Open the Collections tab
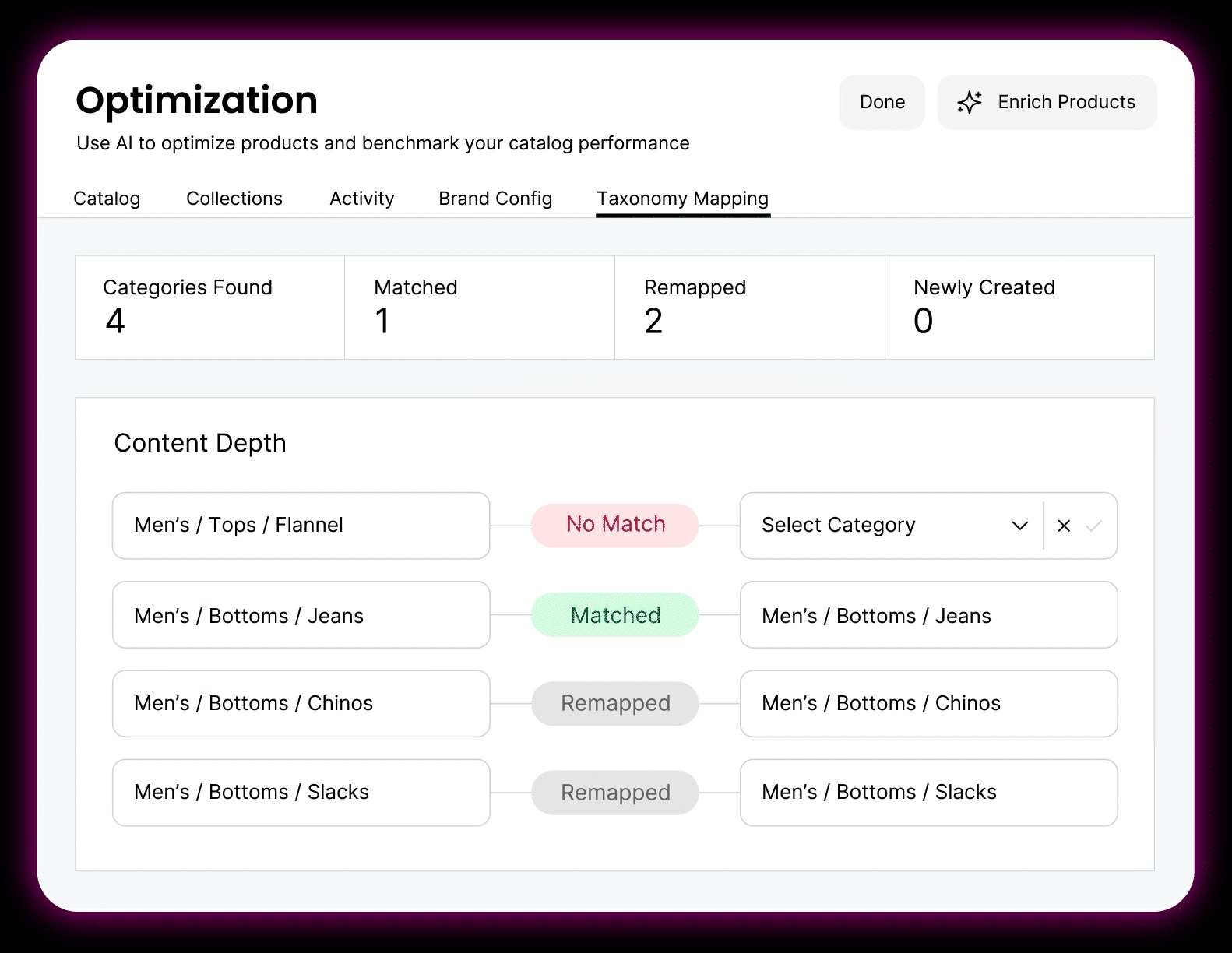 pyautogui.click(x=234, y=199)
